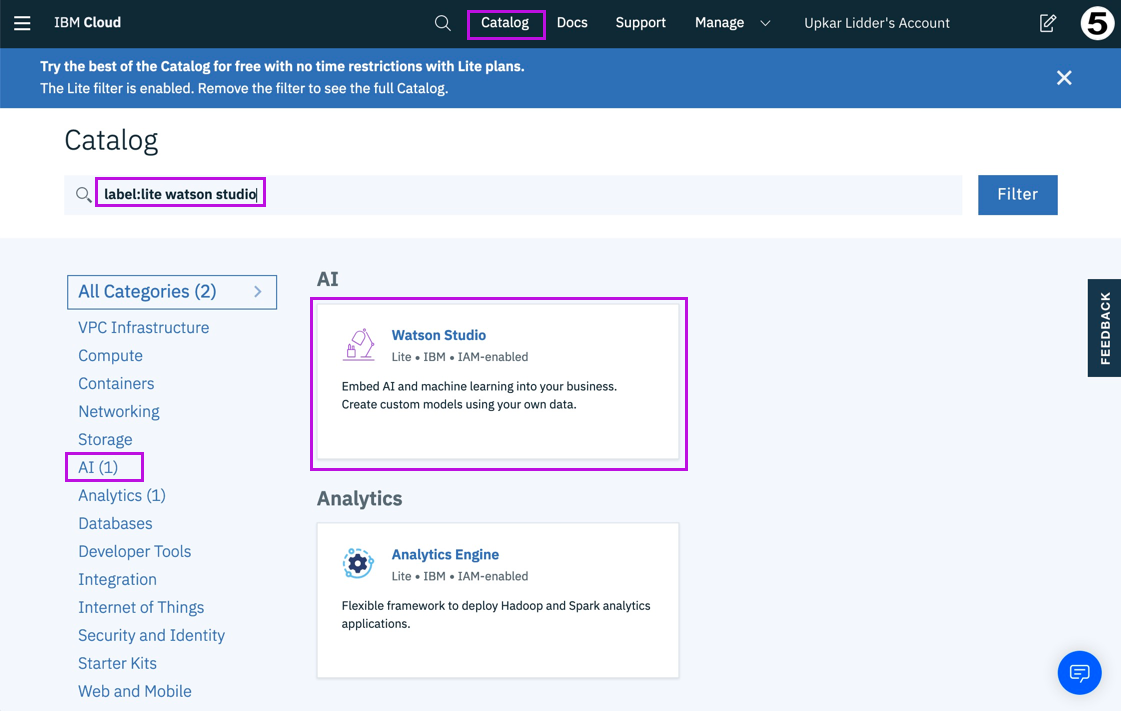
Task: Select the Networking category
Action: coord(119,412)
